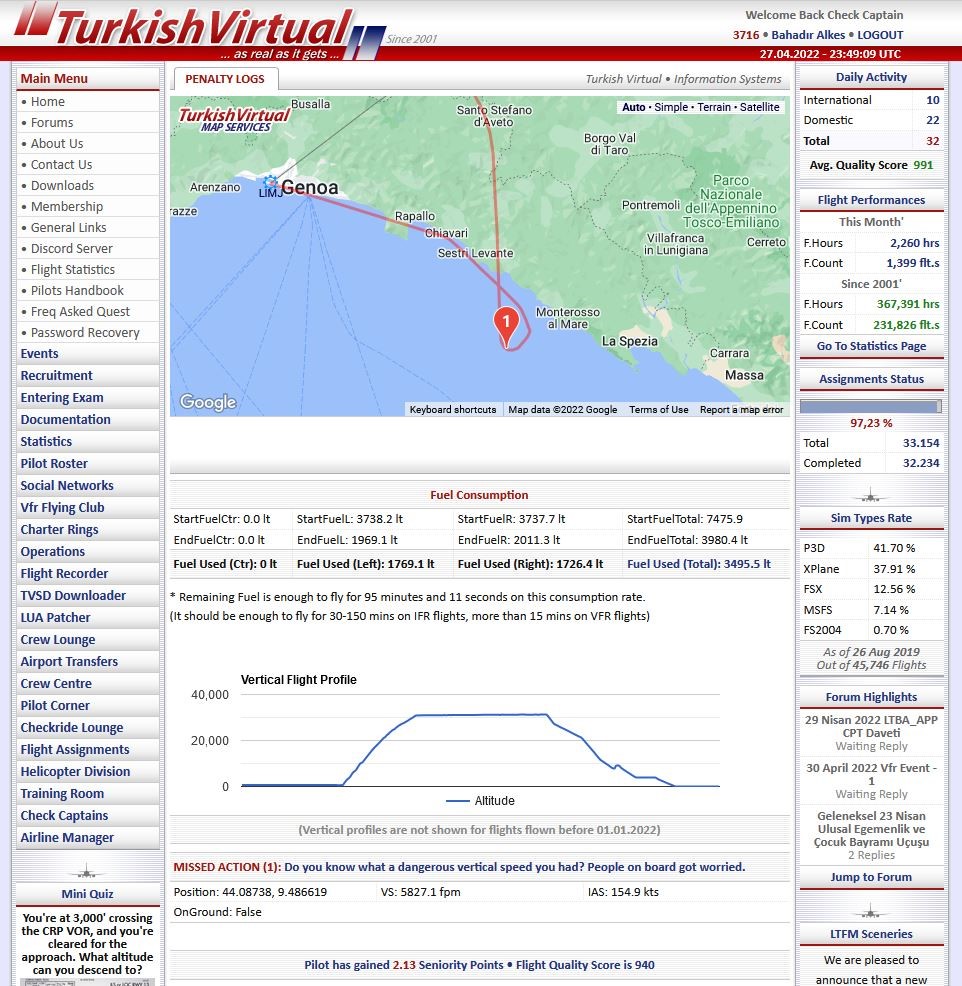
Task: Click the red map marker numbered 1
Action: (506, 326)
